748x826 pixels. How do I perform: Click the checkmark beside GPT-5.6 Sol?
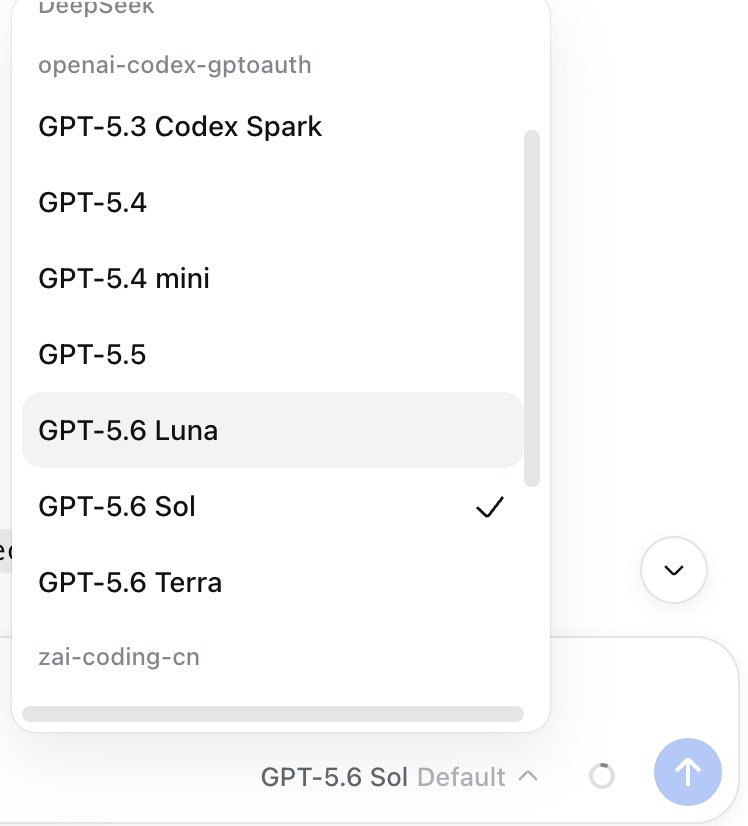click(490, 507)
